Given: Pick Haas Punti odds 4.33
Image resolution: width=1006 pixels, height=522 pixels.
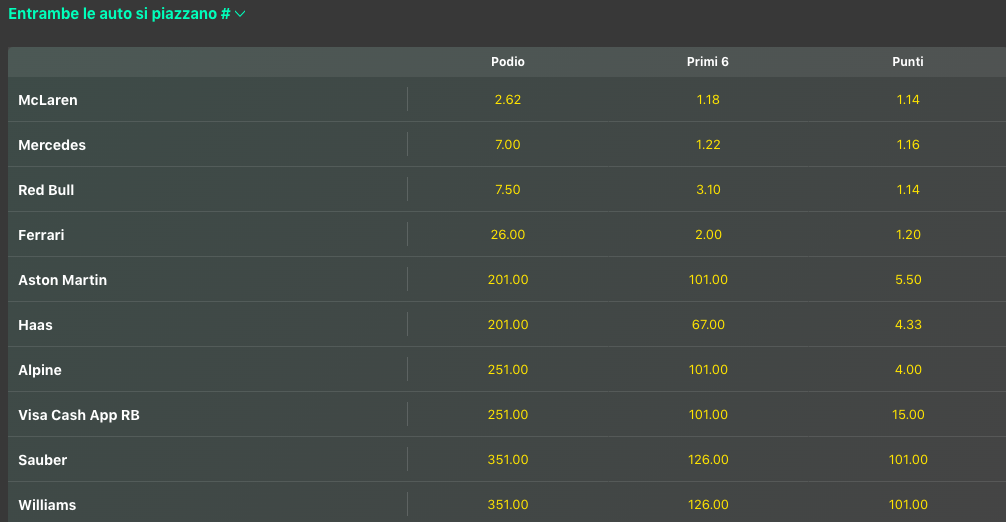Looking at the screenshot, I should point(908,325).
